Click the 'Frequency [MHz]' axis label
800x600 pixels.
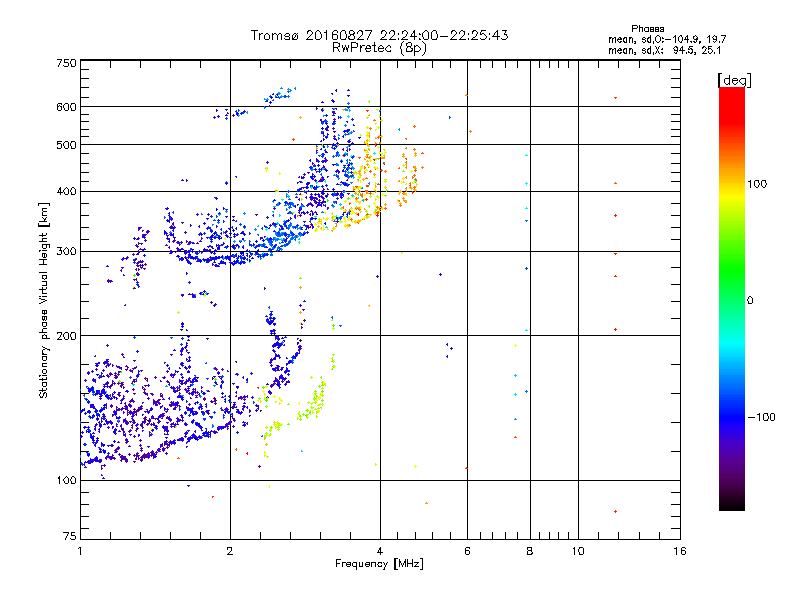pos(379,564)
